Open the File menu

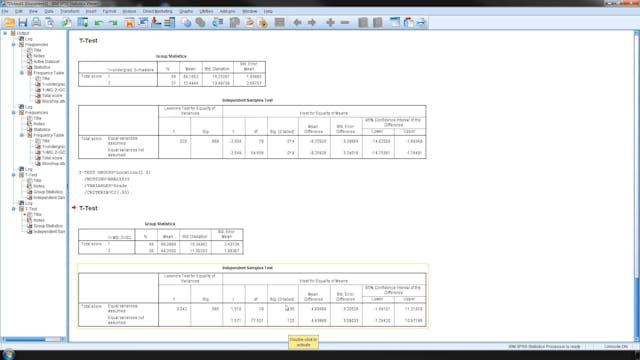[x=5, y=11]
